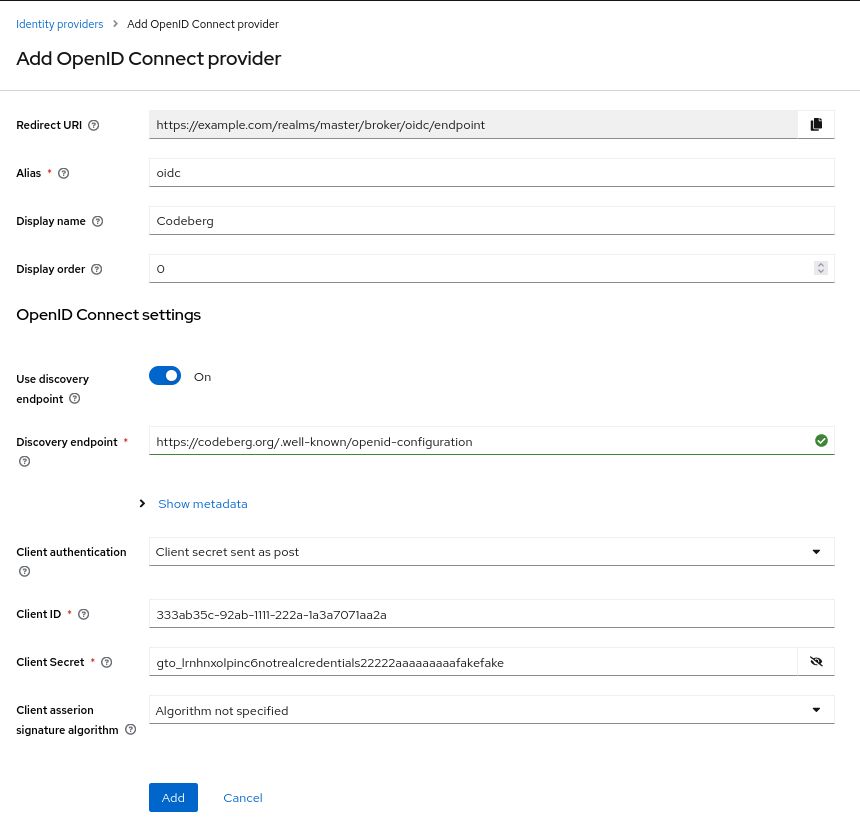Show help for Use discovery endpoint

pos(74,398)
